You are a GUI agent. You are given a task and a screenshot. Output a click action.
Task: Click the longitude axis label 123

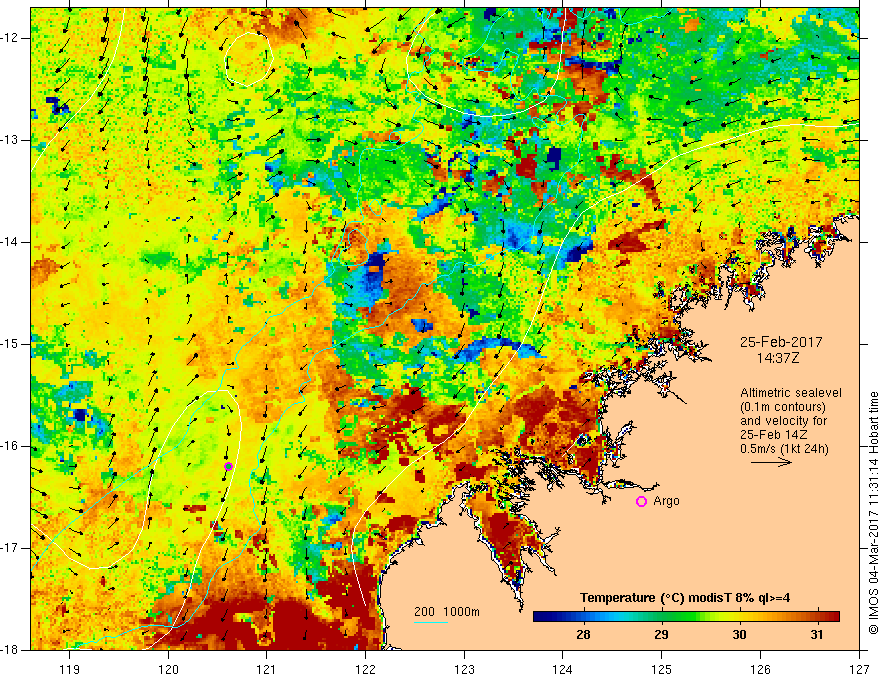click(x=464, y=669)
